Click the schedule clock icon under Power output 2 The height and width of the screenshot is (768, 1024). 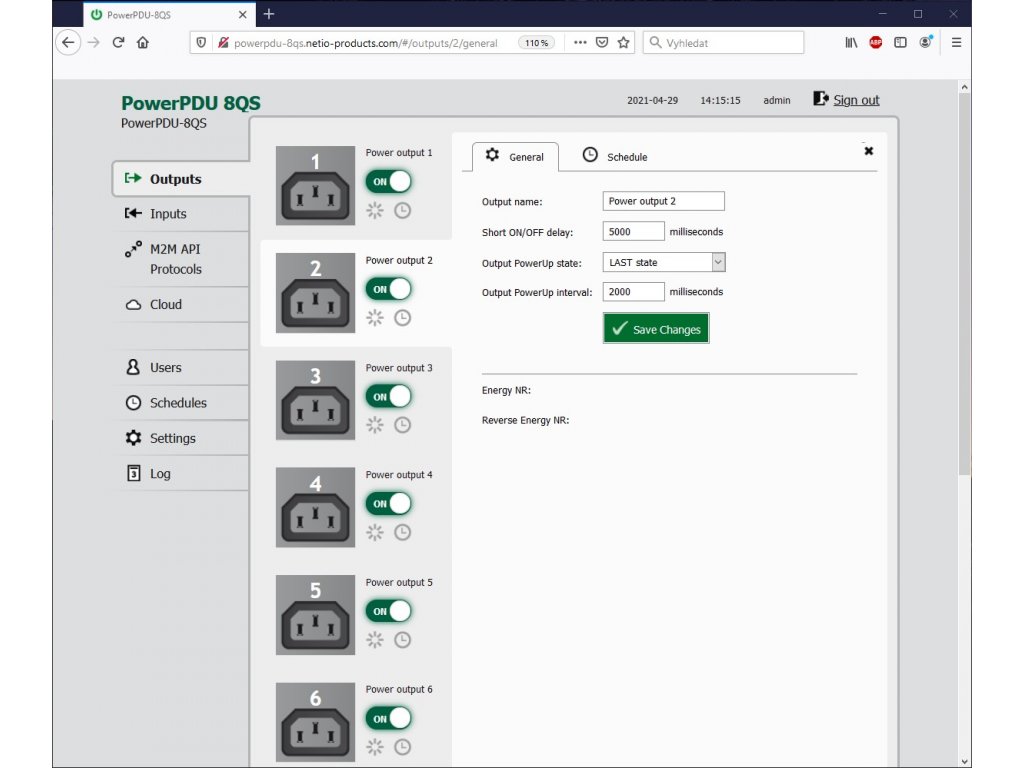pos(402,318)
